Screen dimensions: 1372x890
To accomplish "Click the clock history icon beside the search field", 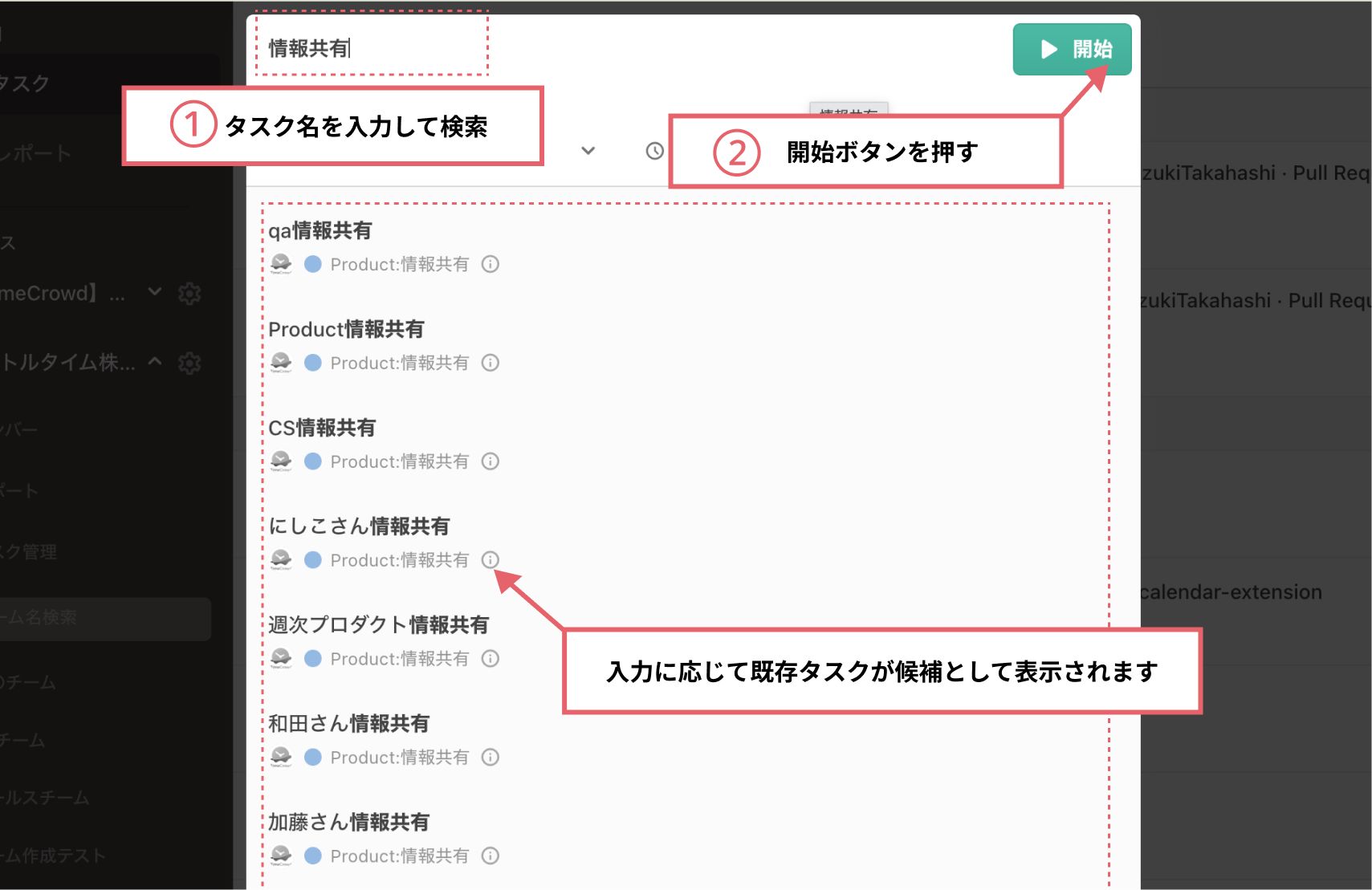I will [x=654, y=150].
